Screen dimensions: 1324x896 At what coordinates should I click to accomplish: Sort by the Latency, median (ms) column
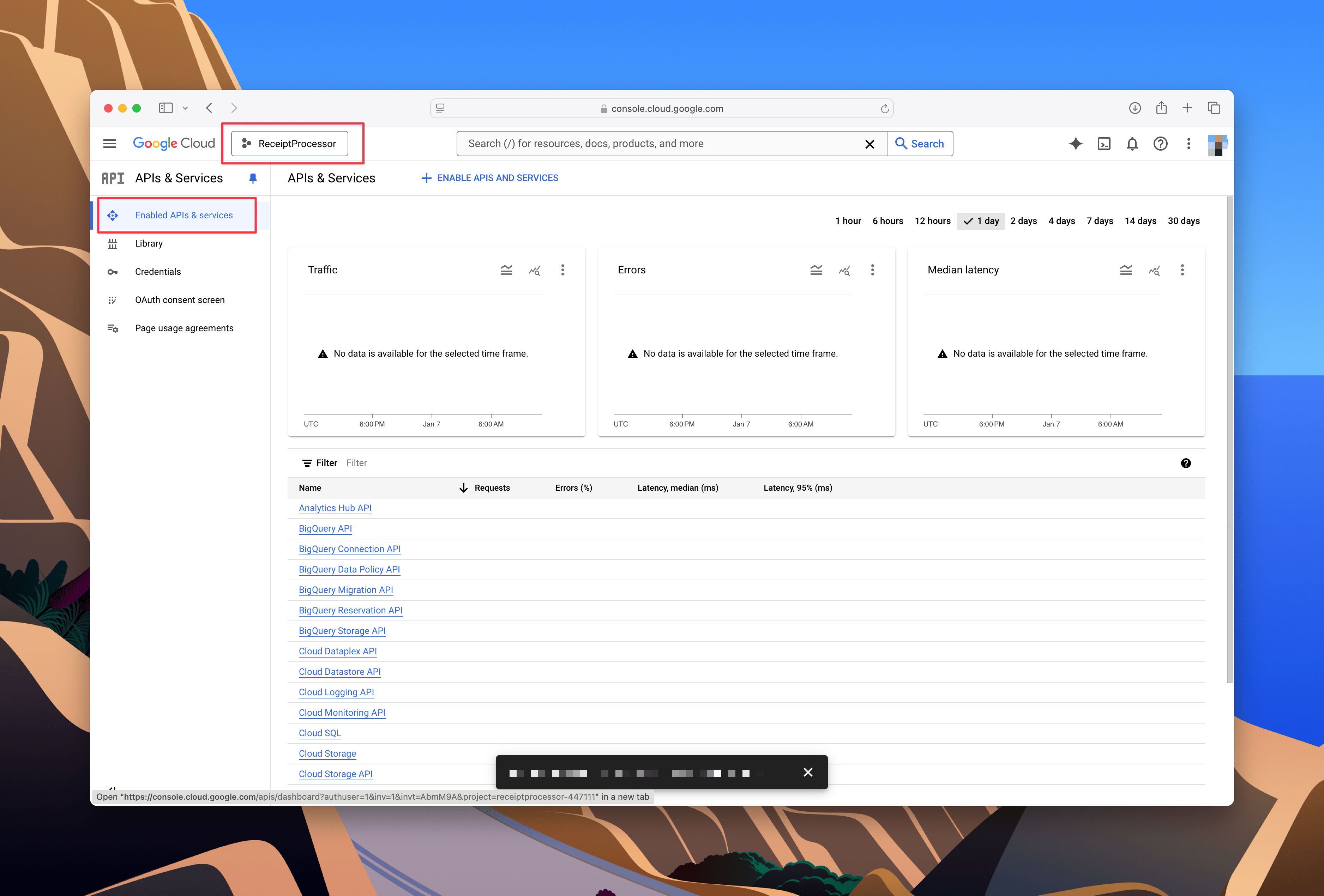(678, 488)
